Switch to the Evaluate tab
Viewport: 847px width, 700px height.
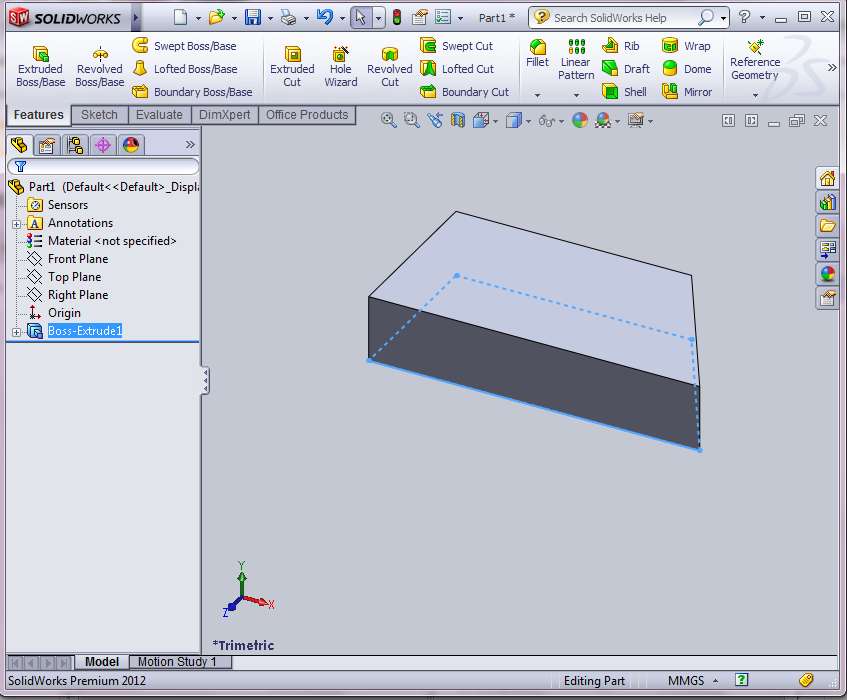(159, 114)
